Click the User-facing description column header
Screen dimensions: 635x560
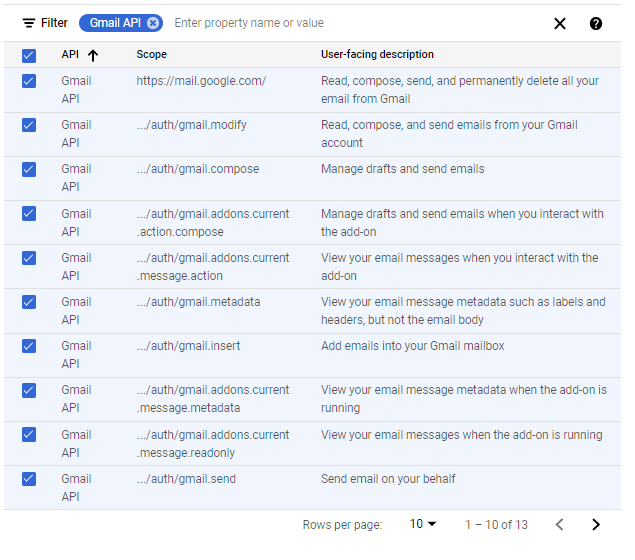click(377, 55)
